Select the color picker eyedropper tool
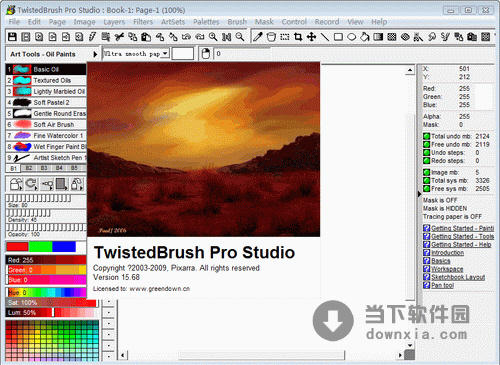The image size is (500, 365). tap(258, 37)
